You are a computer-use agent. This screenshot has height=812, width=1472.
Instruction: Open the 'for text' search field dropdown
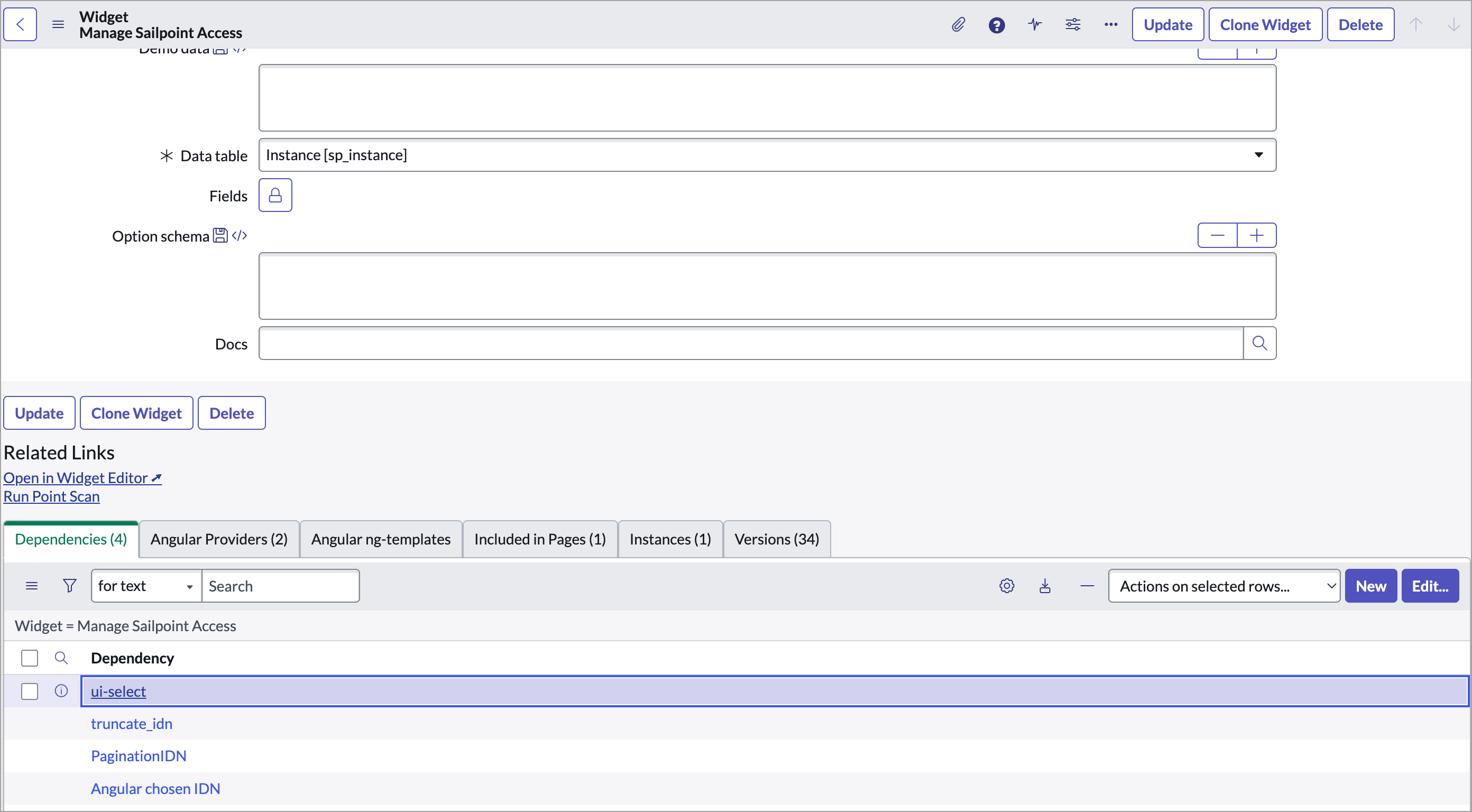(x=146, y=586)
